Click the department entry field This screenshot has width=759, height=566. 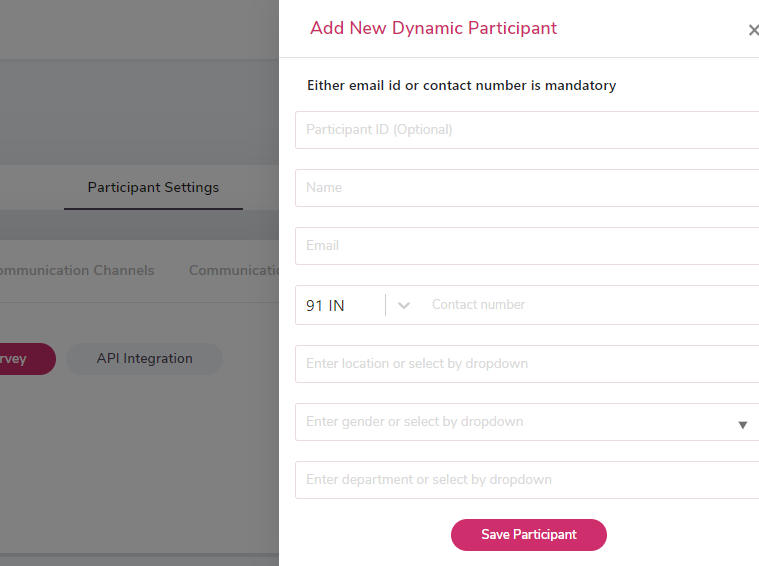[x=527, y=480]
